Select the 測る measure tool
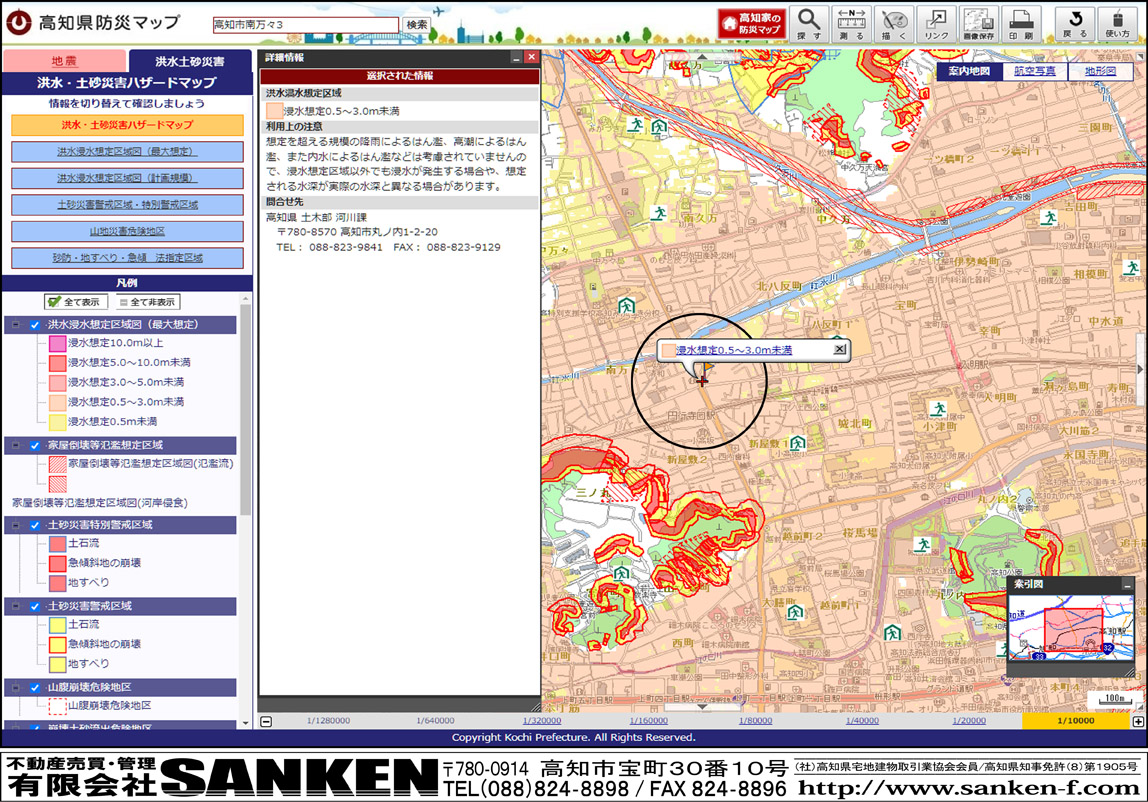1148x802 pixels. (x=851, y=23)
